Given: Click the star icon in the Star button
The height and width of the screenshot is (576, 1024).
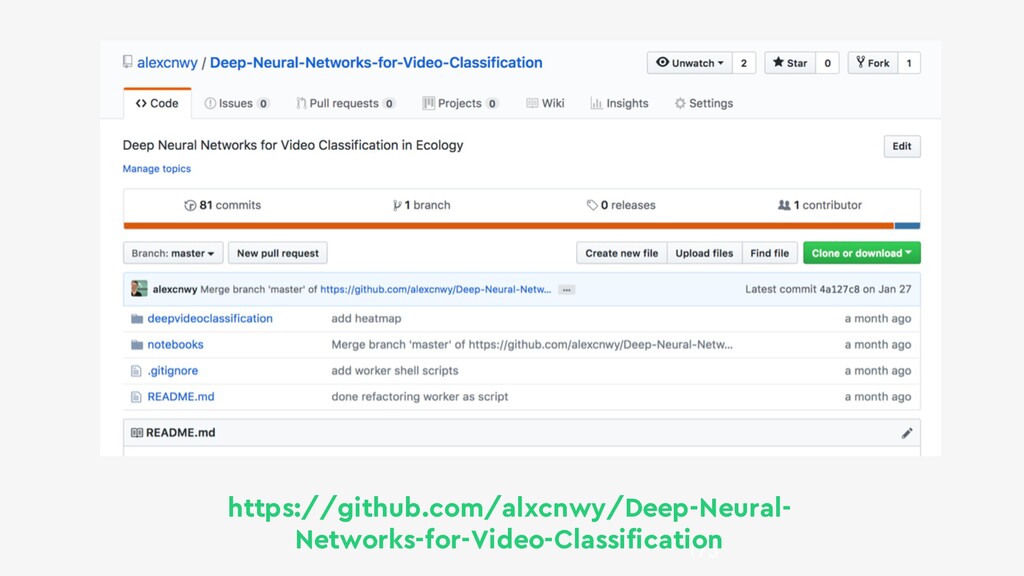Looking at the screenshot, I should point(778,62).
